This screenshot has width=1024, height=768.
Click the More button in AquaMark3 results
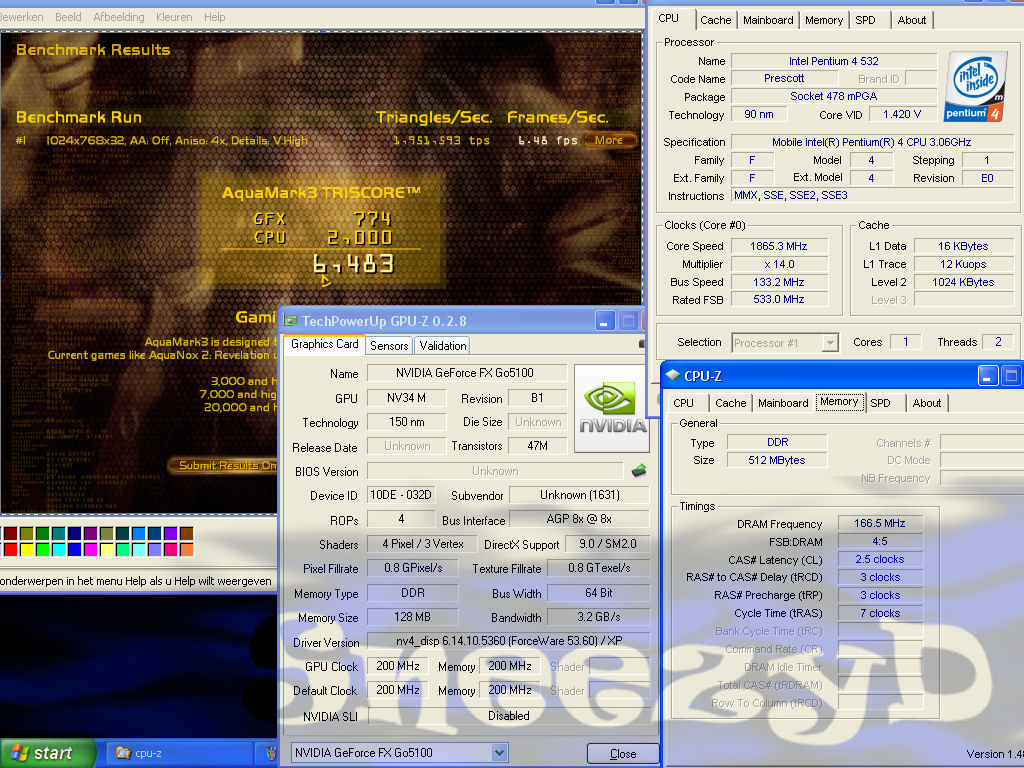[x=609, y=140]
